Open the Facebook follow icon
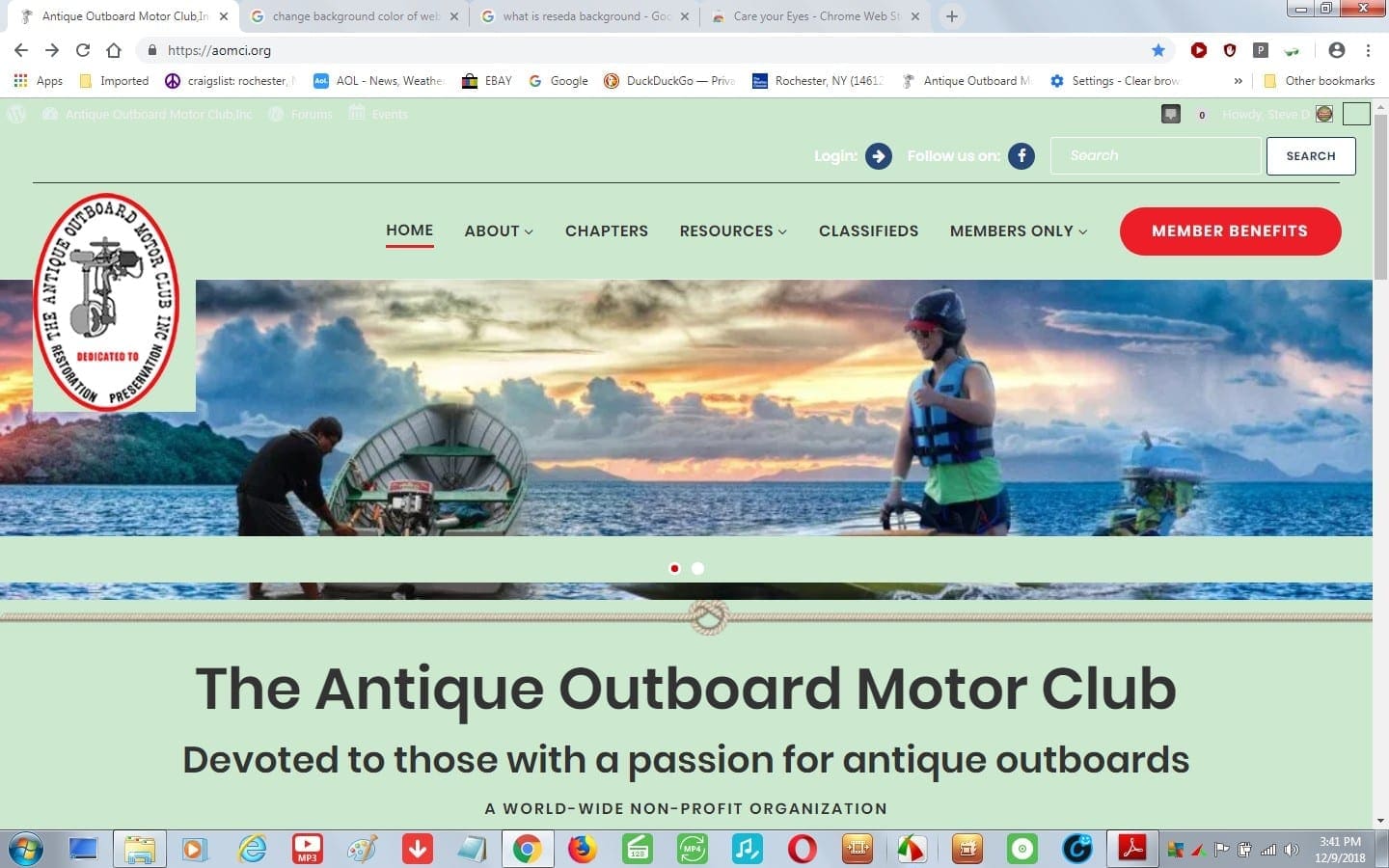The image size is (1389, 868). tap(1021, 155)
